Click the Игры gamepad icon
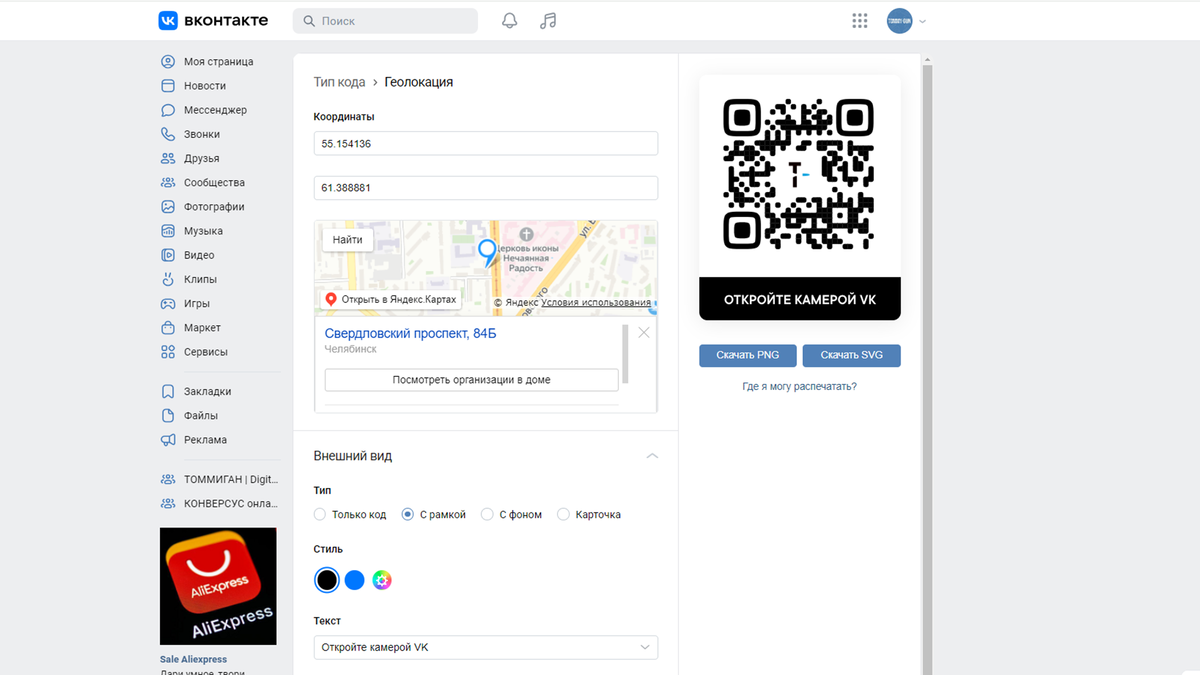This screenshot has width=1200, height=675. tap(168, 303)
